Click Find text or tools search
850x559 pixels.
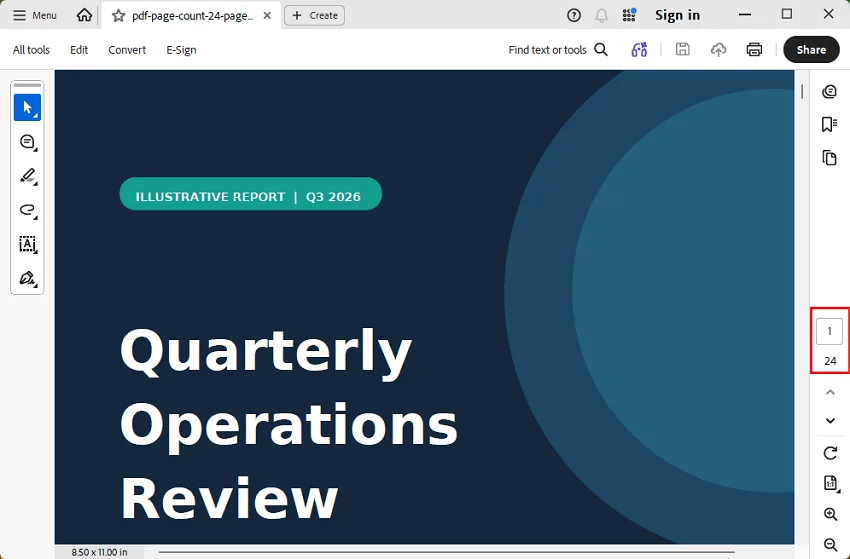coord(548,50)
